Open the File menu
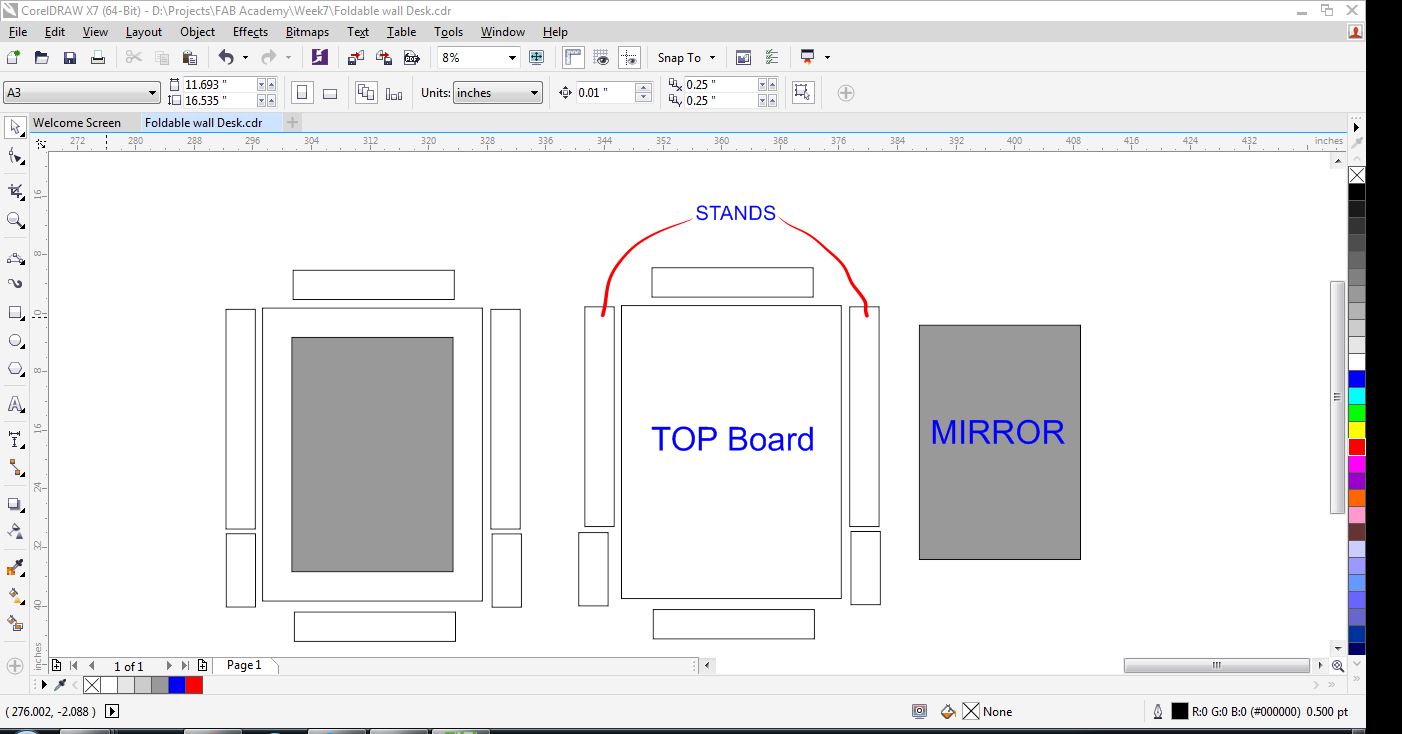 18,32
